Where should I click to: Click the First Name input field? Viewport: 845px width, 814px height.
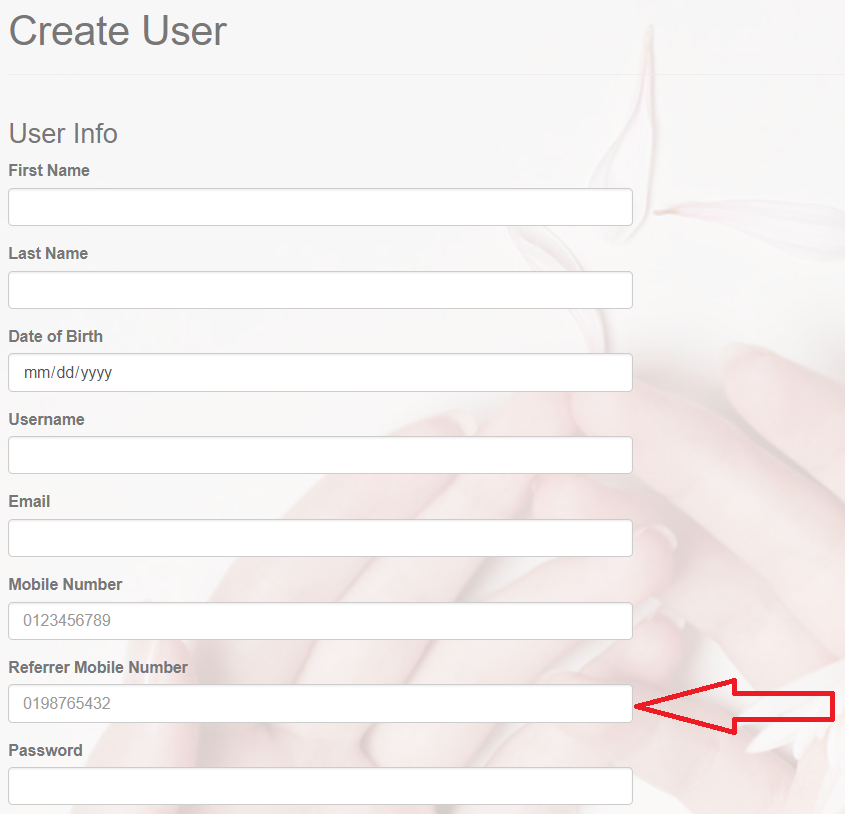coord(320,207)
